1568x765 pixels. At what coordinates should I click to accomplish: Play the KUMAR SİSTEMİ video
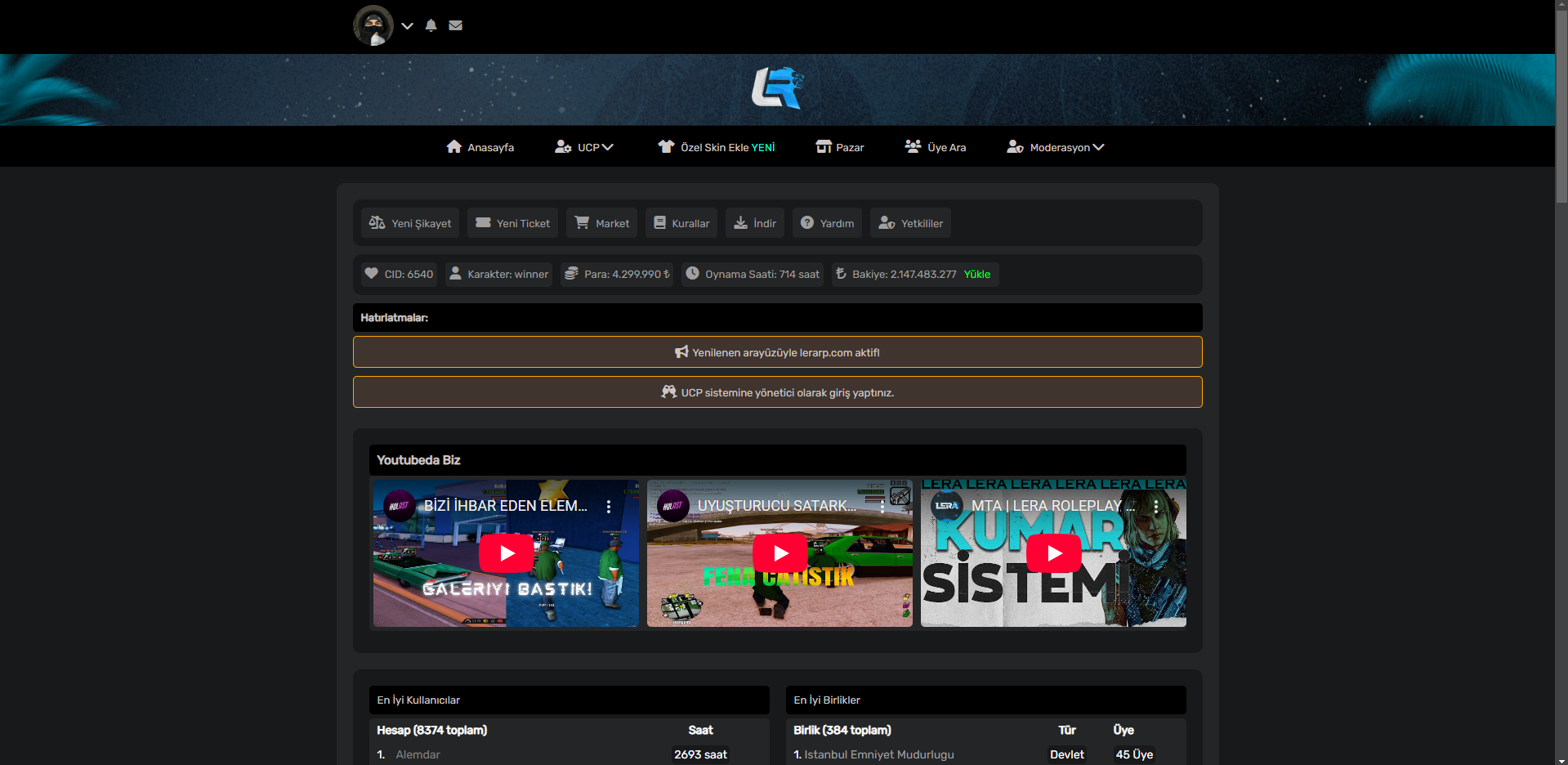pos(1053,552)
